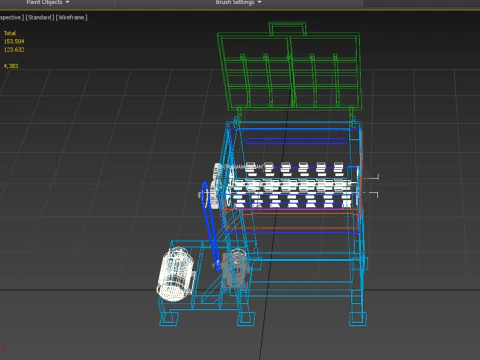480x360 pixels.
Task: Select the white electric motor wireframe
Action: pyautogui.click(x=175, y=274)
